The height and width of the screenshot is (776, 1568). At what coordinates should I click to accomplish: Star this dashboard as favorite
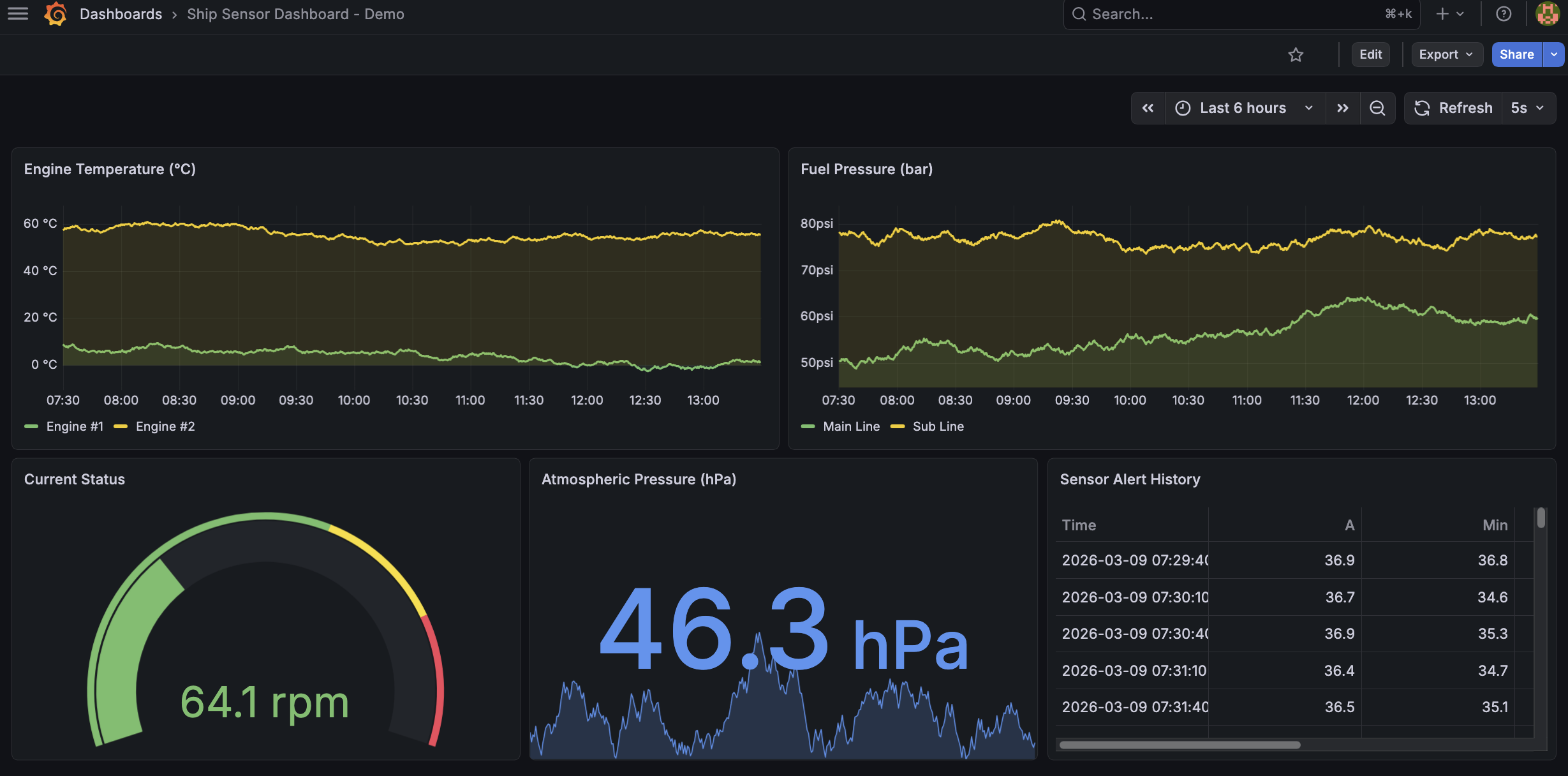[1295, 55]
